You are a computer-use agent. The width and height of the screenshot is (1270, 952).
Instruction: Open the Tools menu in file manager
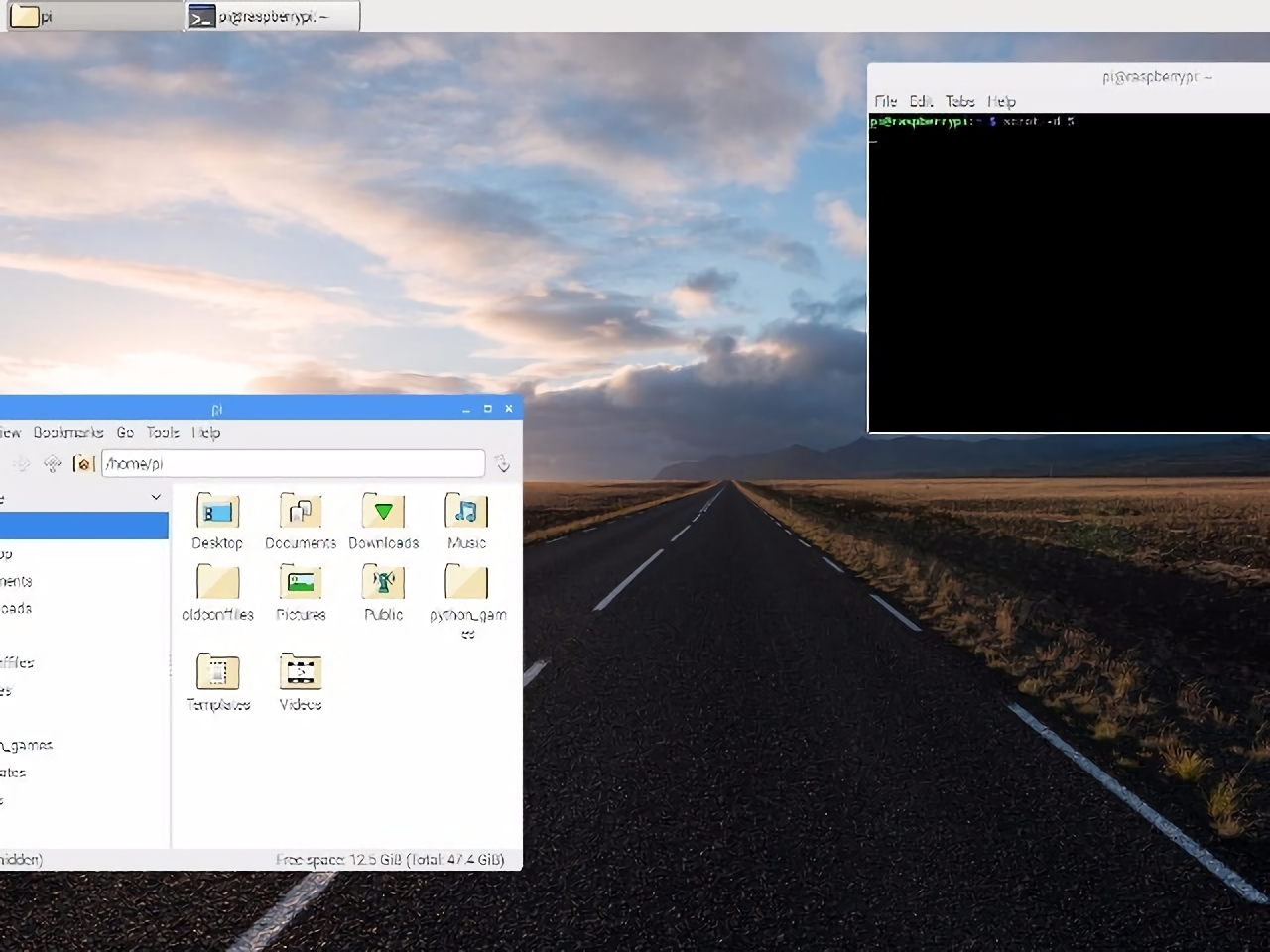coord(163,433)
